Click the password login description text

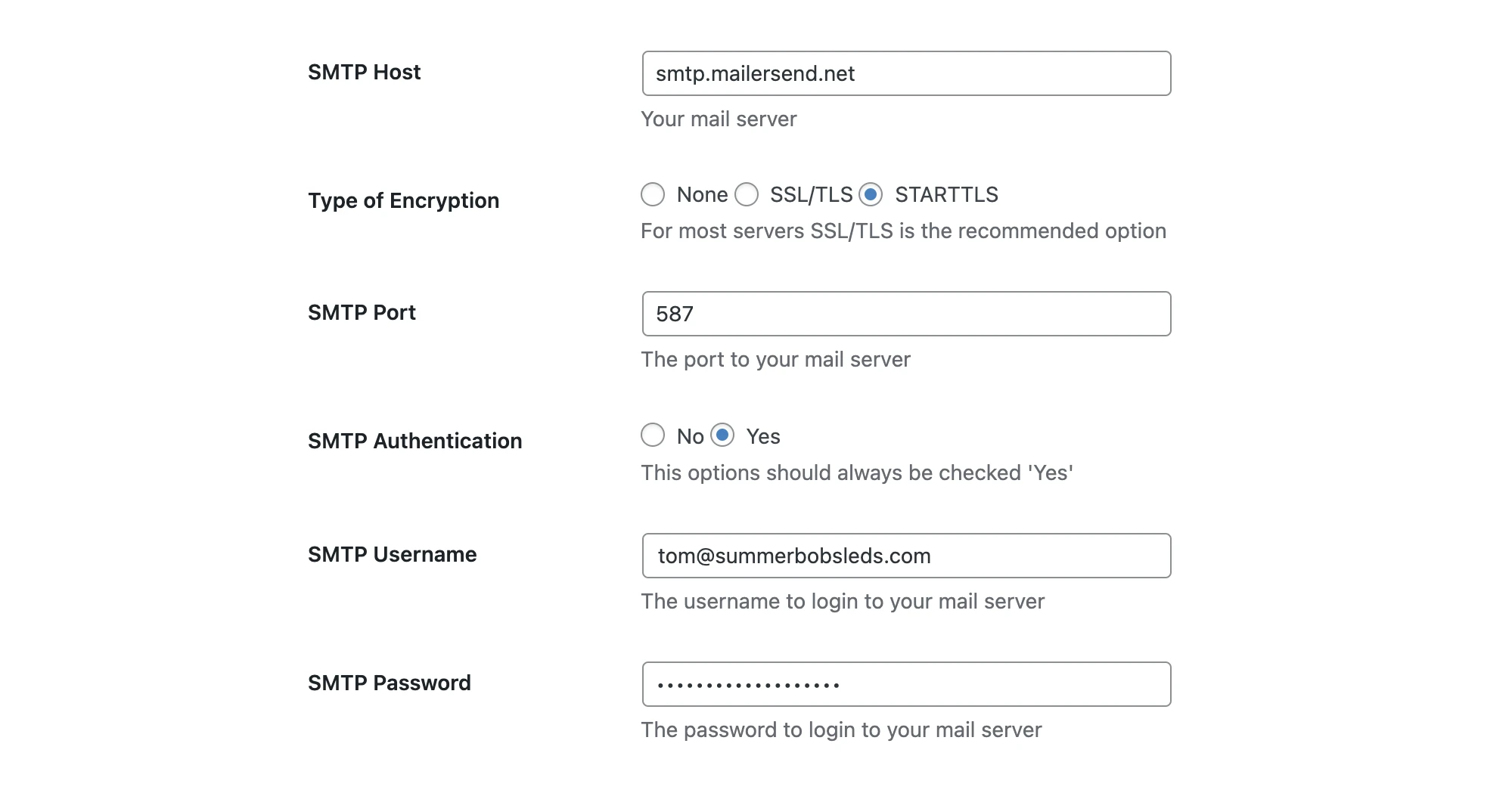[841, 730]
